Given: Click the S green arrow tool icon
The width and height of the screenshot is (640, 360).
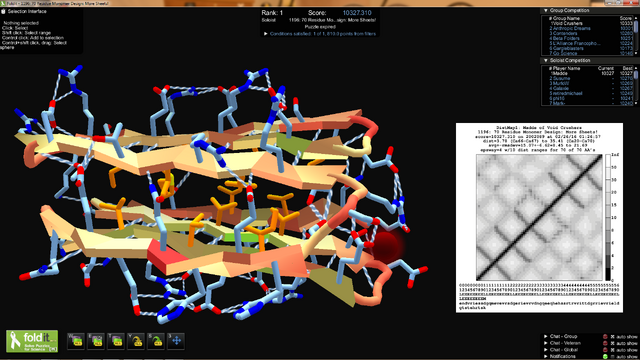Looking at the screenshot, I should [156, 341].
